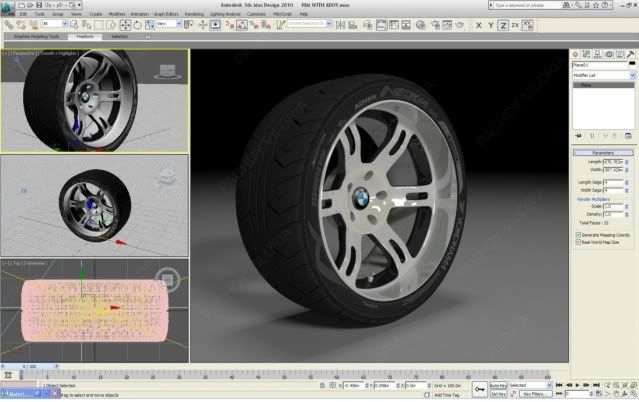Click the Go to Start playback button

point(560,385)
